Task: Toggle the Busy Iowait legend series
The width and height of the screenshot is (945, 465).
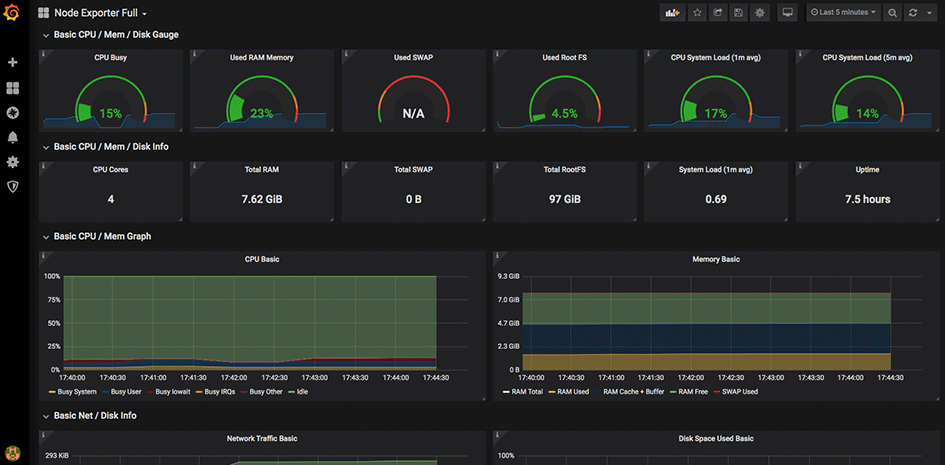Action: click(x=167, y=392)
